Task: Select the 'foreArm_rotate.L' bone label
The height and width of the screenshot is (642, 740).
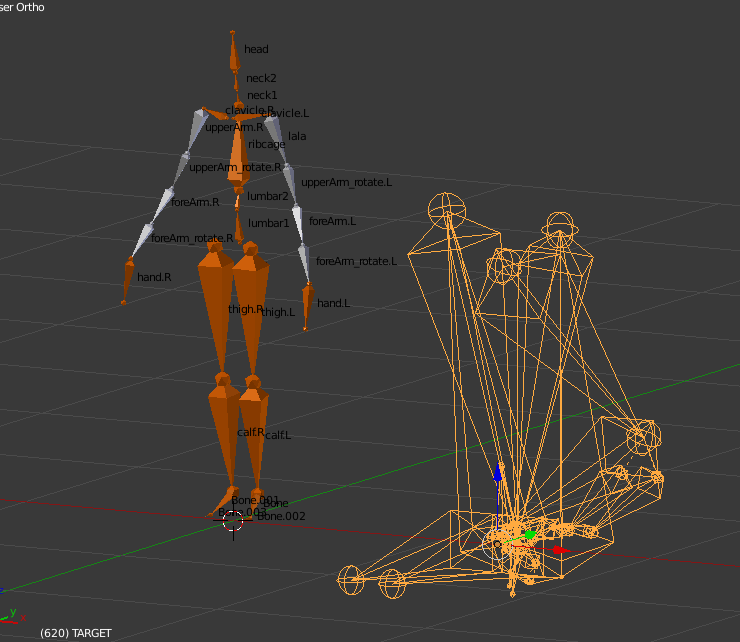Action: [x=356, y=262]
